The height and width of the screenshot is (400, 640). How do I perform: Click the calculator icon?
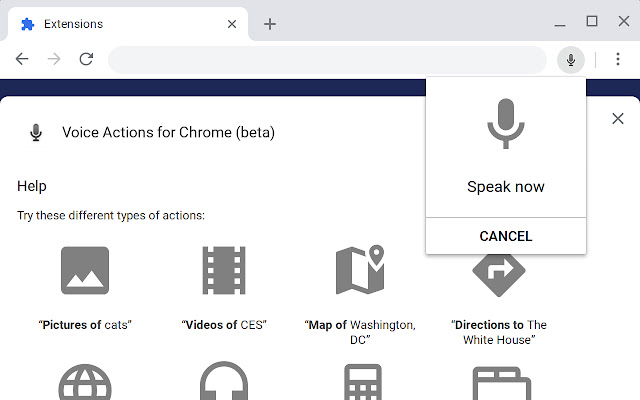tap(360, 383)
